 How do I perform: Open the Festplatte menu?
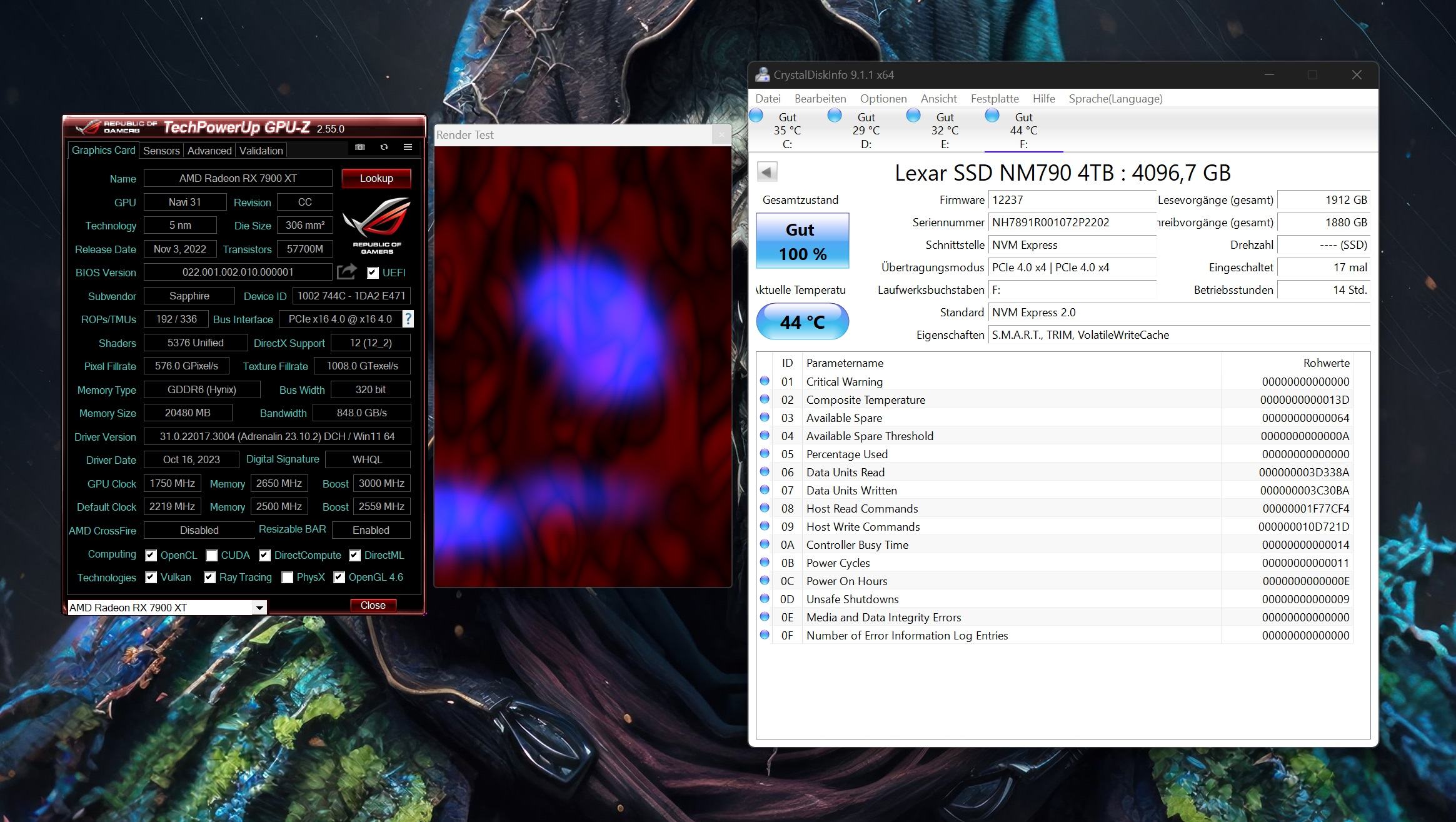(994, 99)
